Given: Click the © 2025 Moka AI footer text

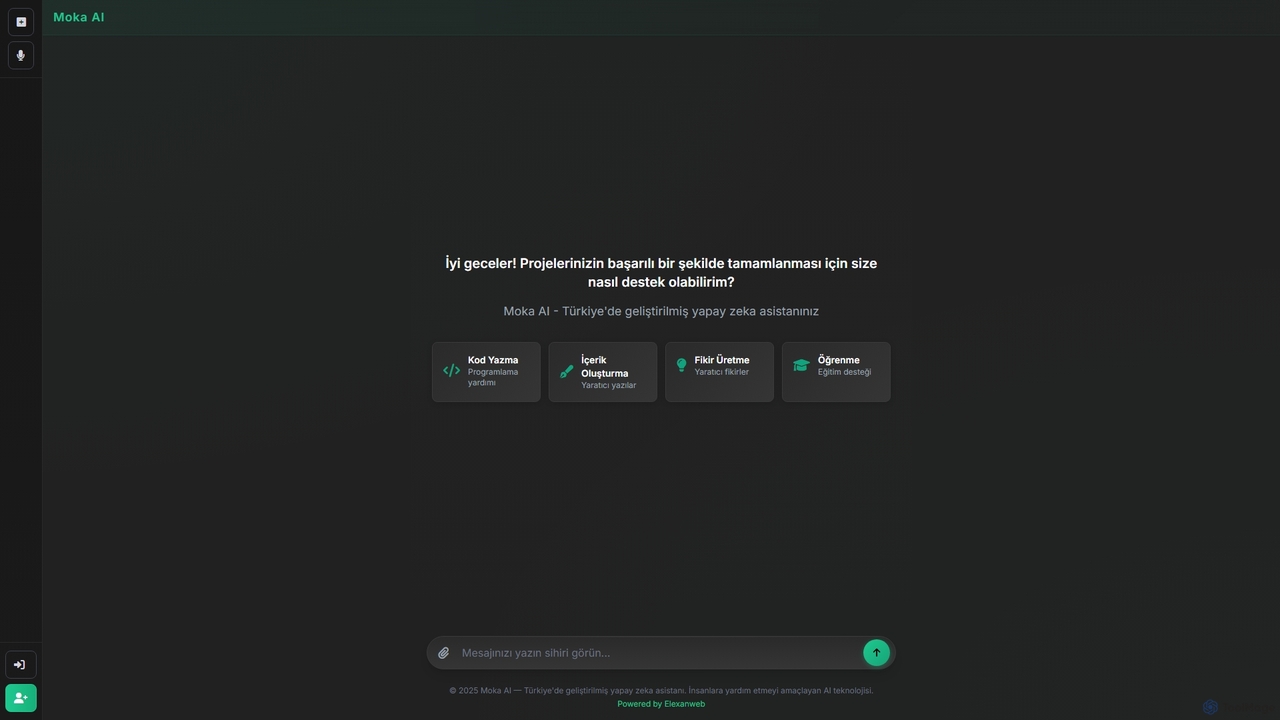Looking at the screenshot, I should pos(661,690).
